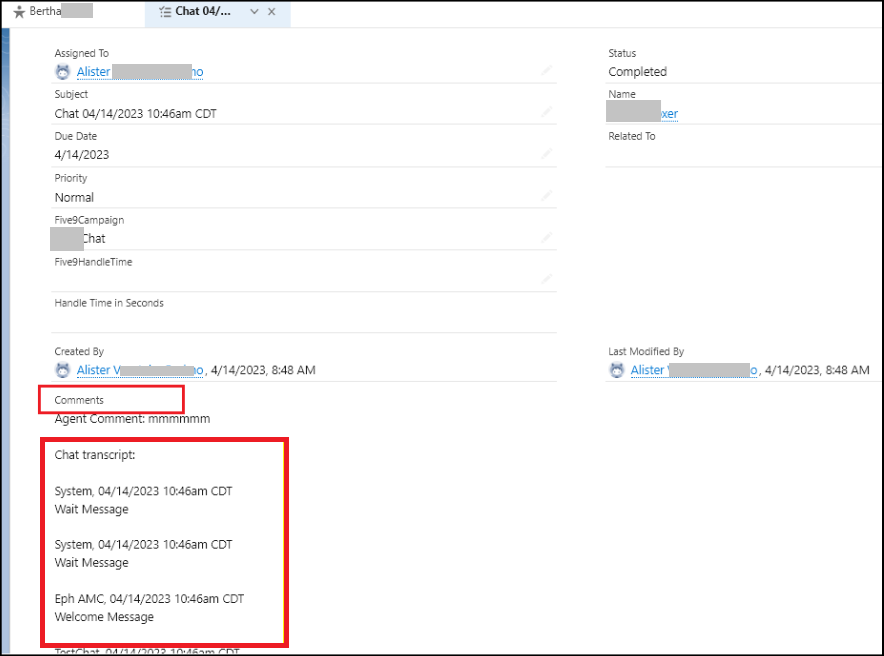Edit the Assigned To field pencil

[x=546, y=70]
